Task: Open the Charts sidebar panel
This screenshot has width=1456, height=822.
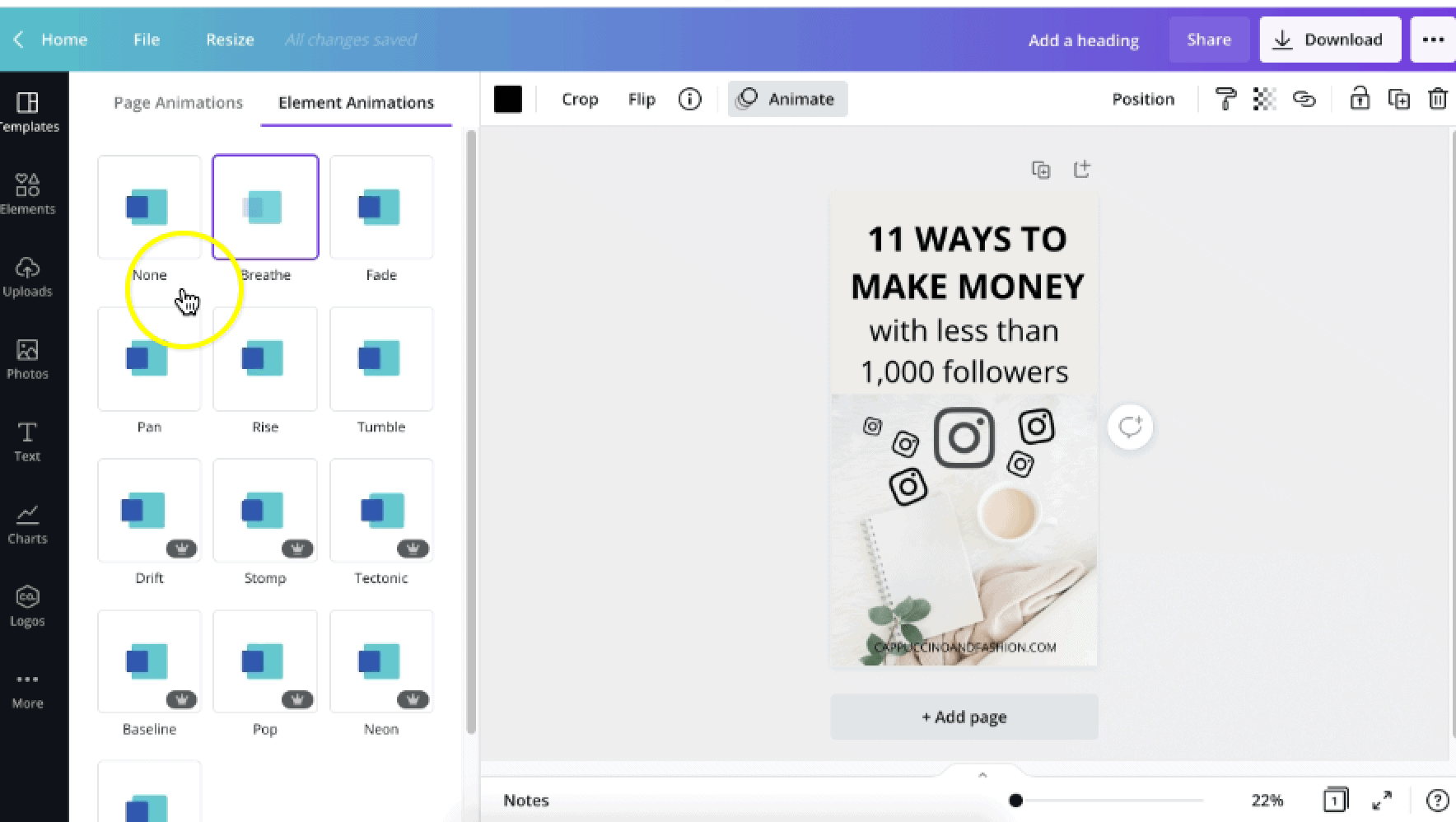Action: [x=27, y=524]
